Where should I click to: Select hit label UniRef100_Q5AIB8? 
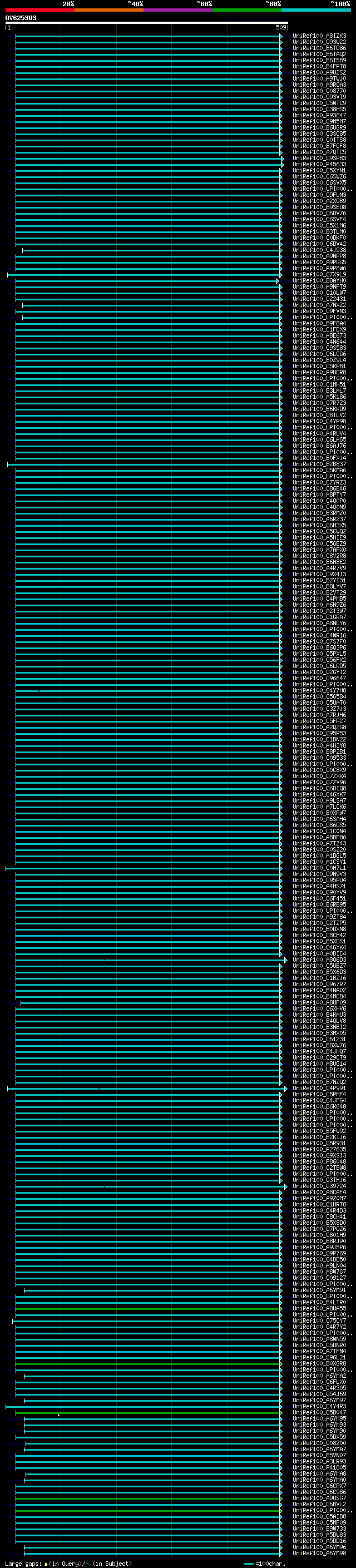(x=319, y=1516)
